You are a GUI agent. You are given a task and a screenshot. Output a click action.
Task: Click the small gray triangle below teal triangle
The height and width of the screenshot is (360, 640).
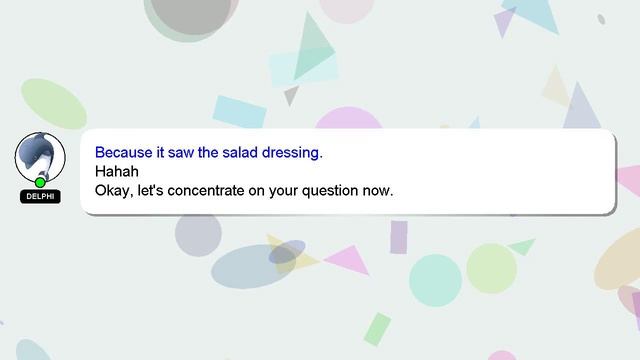[x=291, y=96]
